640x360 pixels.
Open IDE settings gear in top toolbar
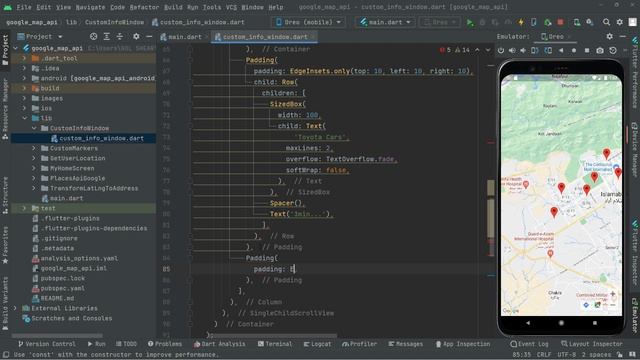pos(620,22)
